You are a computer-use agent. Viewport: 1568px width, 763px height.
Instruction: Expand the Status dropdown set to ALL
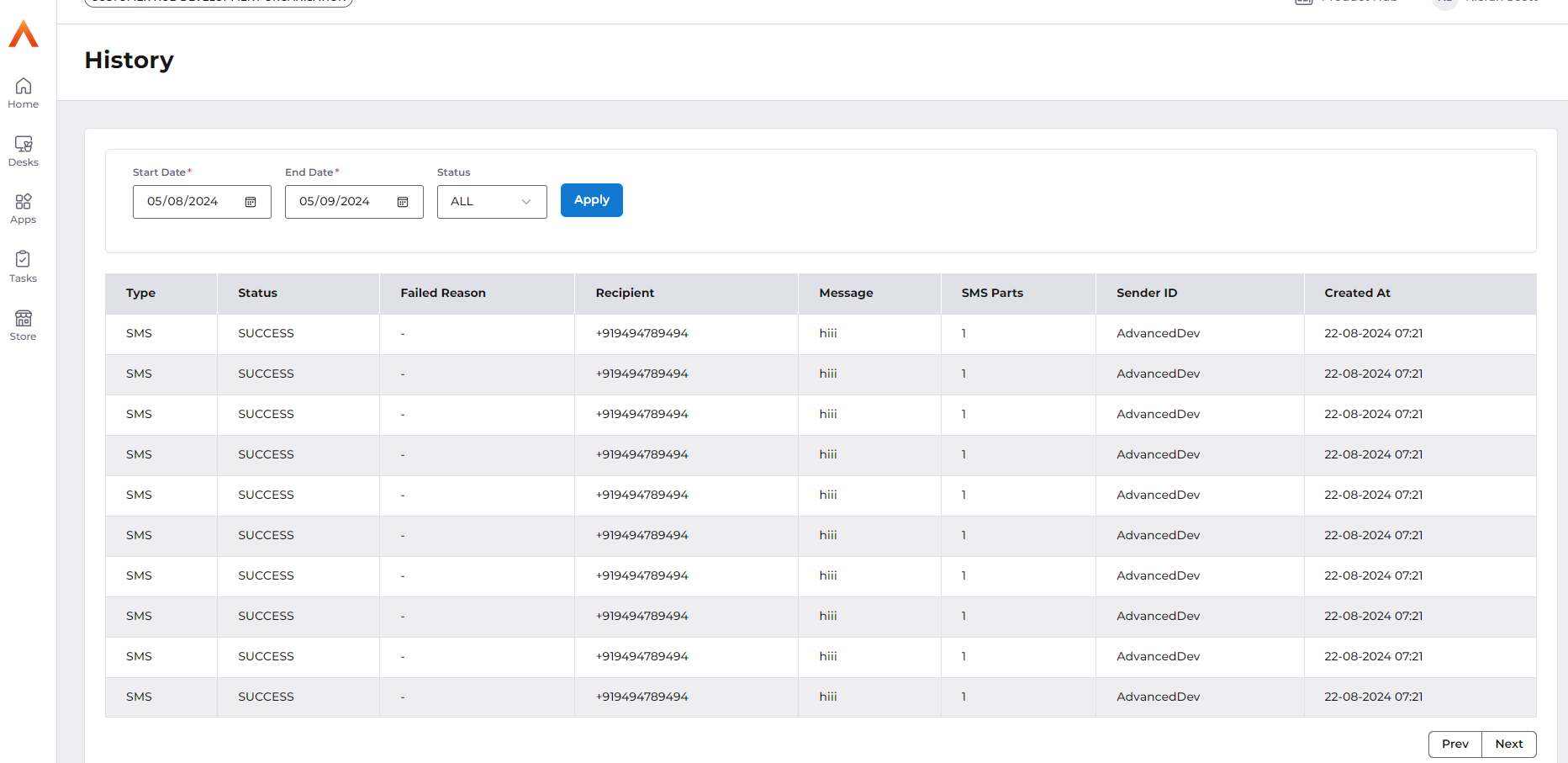pos(492,202)
